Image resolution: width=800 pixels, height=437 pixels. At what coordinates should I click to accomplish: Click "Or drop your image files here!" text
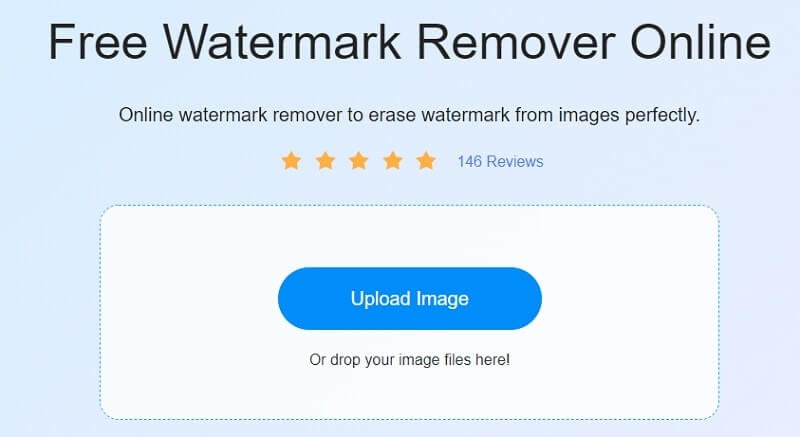point(410,359)
